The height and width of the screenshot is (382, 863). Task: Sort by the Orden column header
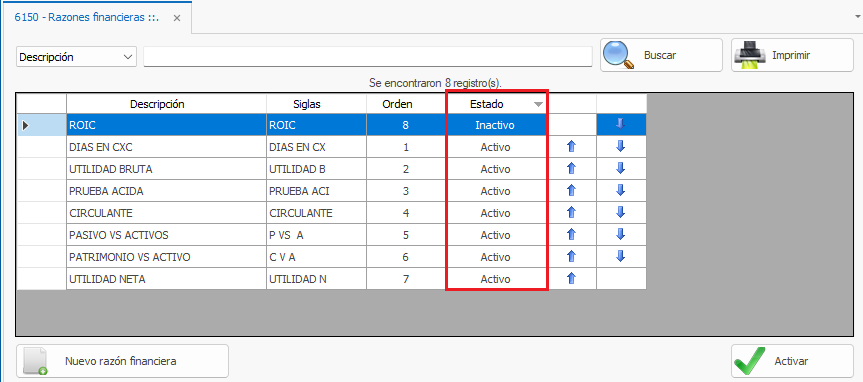pyautogui.click(x=406, y=103)
